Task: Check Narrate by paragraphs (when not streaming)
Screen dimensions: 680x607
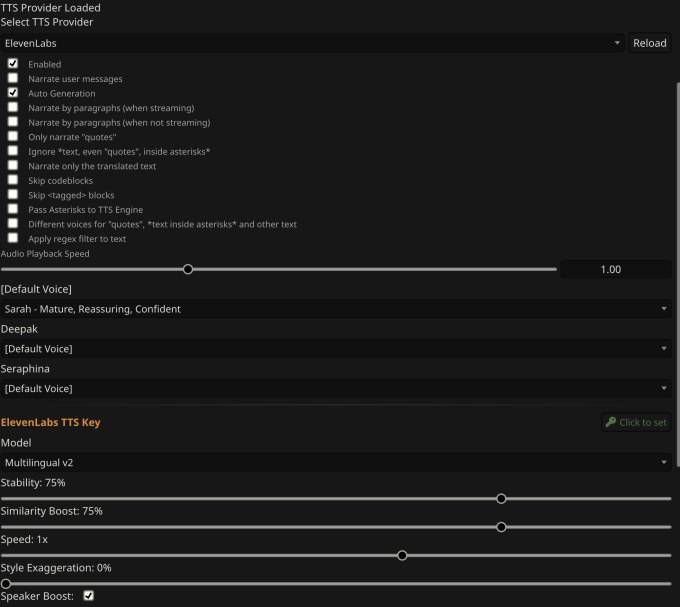Action: point(13,122)
